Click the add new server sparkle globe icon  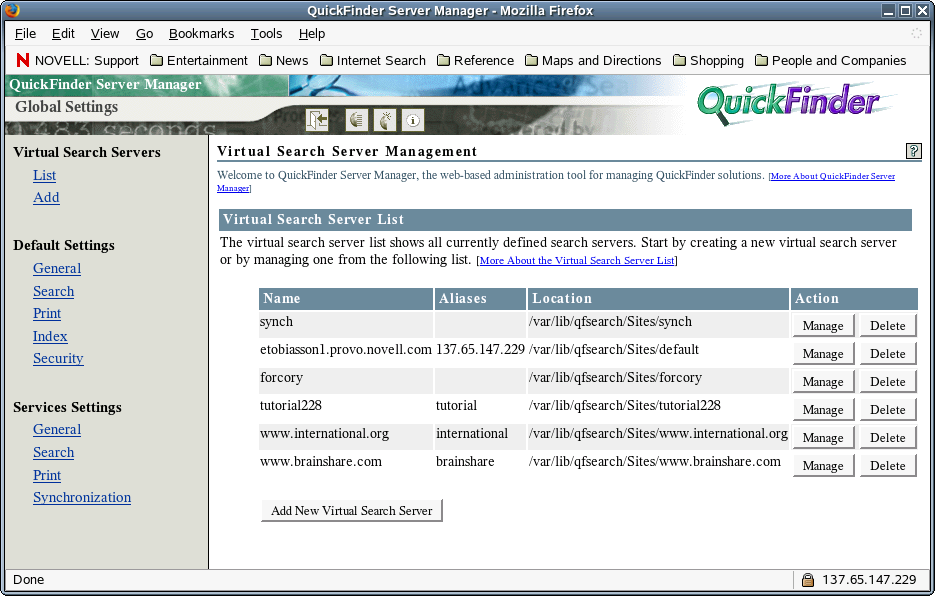[385, 120]
